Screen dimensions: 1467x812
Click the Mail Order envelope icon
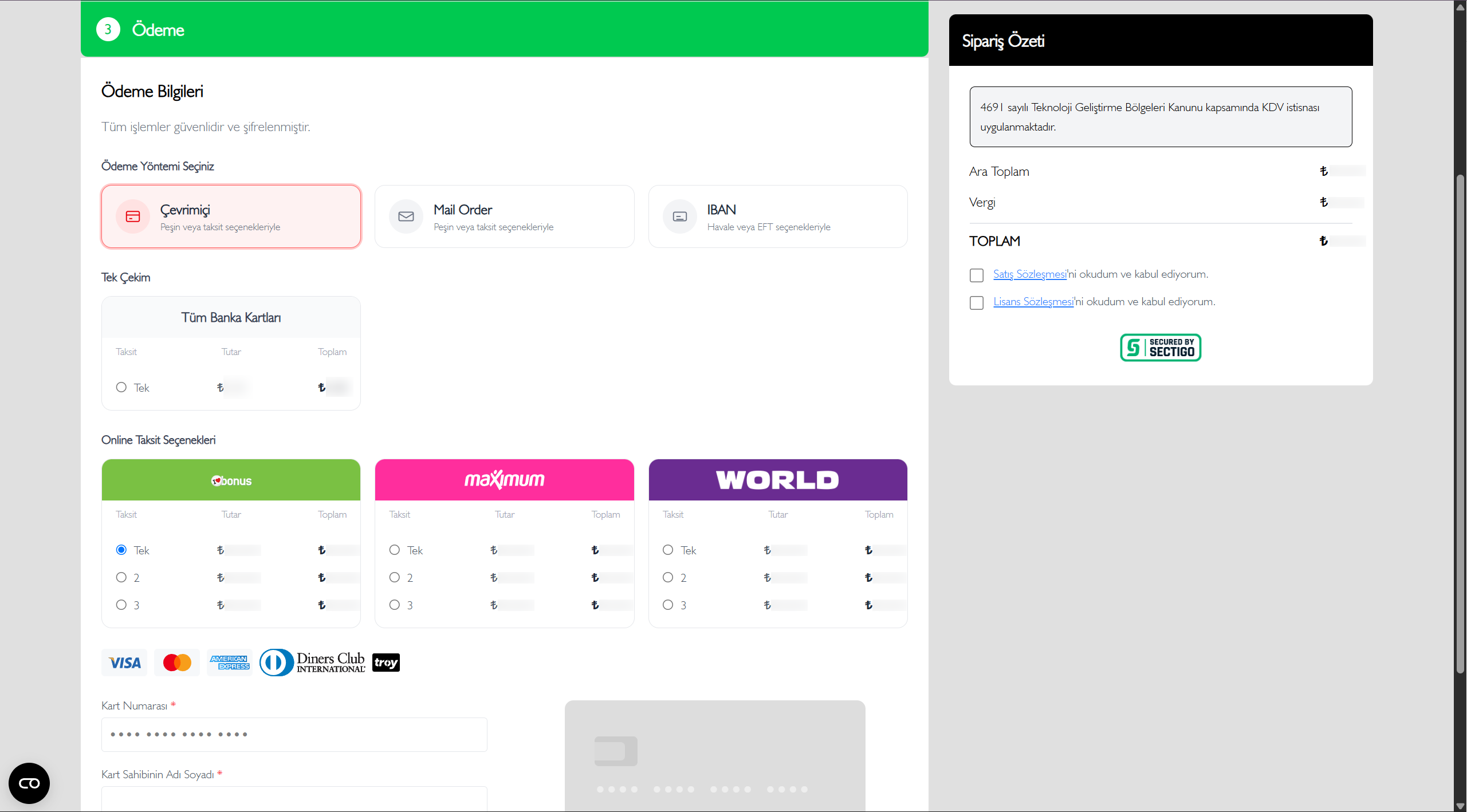pyautogui.click(x=406, y=216)
